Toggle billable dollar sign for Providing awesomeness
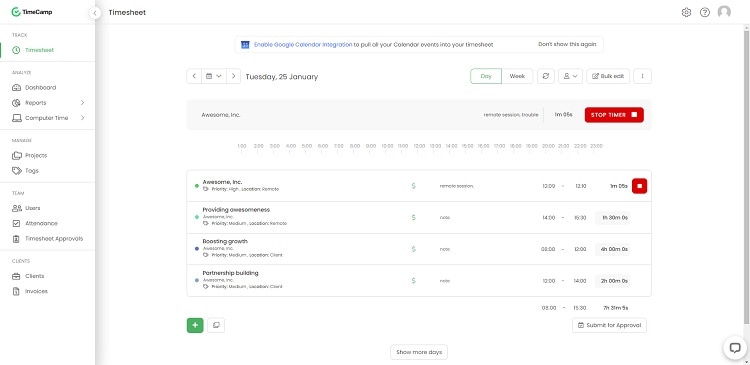Screen dimensions: 750x365 coord(413,217)
